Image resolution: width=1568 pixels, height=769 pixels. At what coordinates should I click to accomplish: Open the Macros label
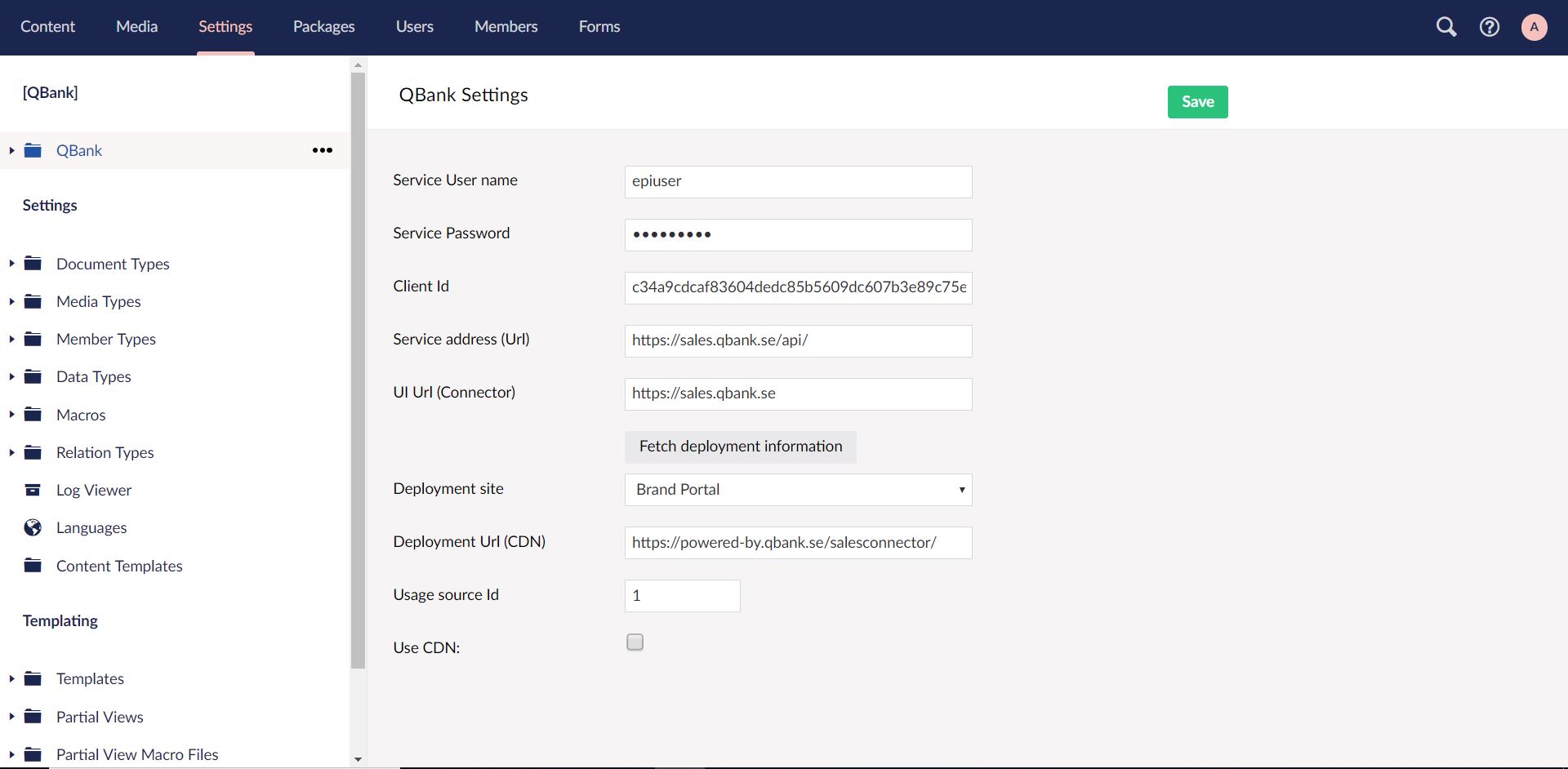(81, 415)
